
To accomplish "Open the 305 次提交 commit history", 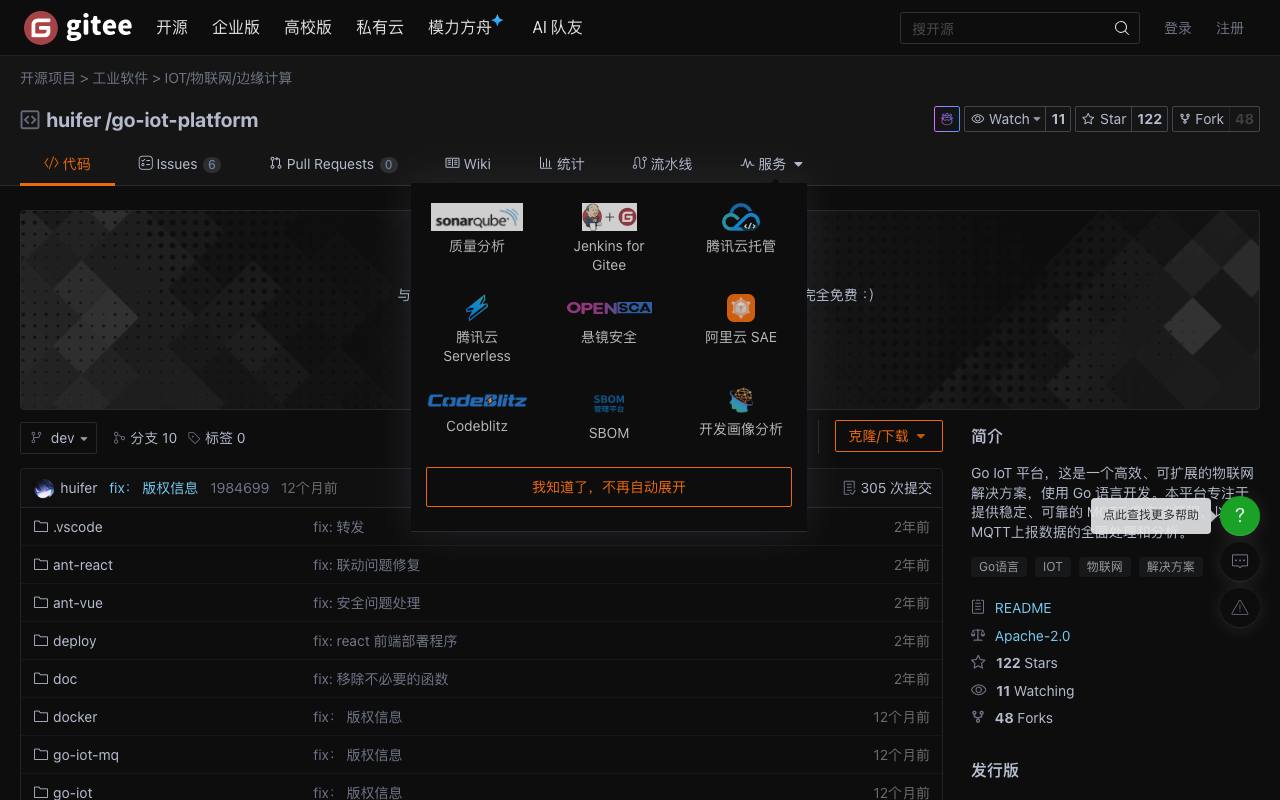I will pyautogui.click(x=887, y=488).
